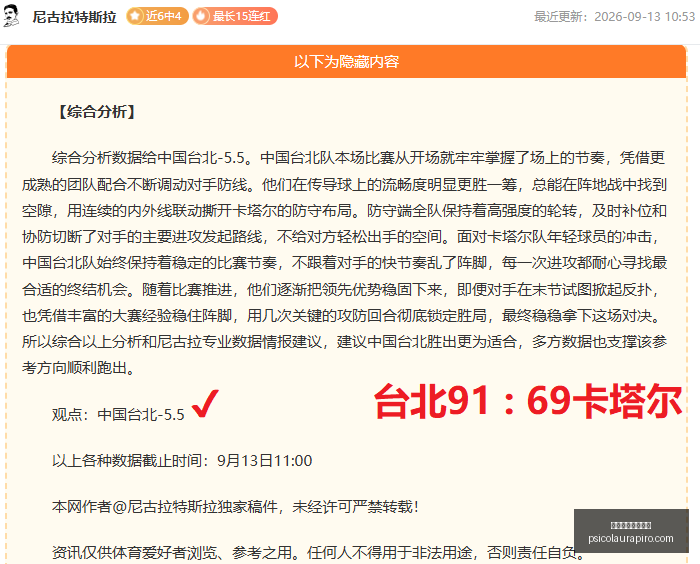The height and width of the screenshot is (564, 700).
Task: Click the 以上各种数据截止时间：9月13日11:00 line
Action: tap(182, 460)
